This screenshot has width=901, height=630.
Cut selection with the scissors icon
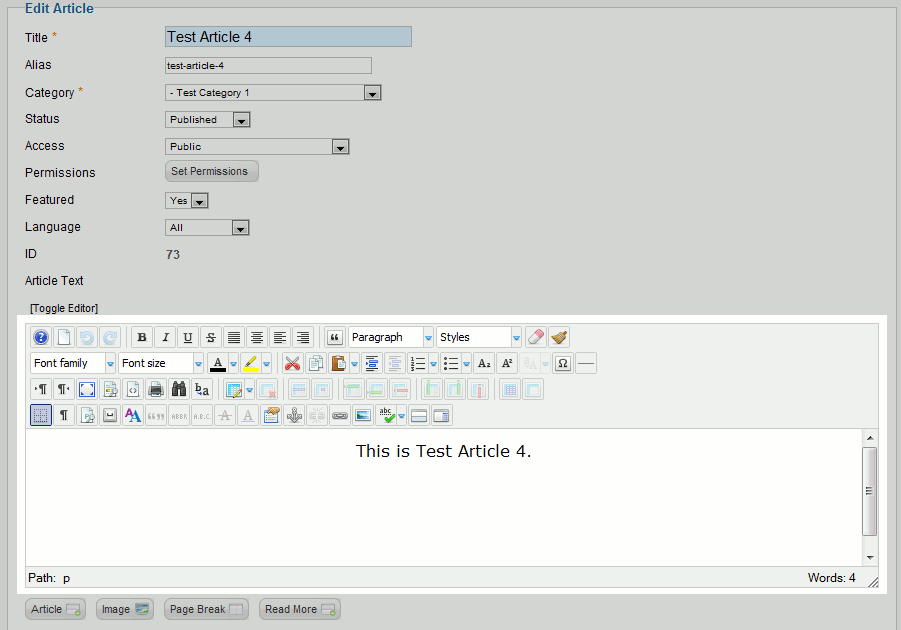292,363
